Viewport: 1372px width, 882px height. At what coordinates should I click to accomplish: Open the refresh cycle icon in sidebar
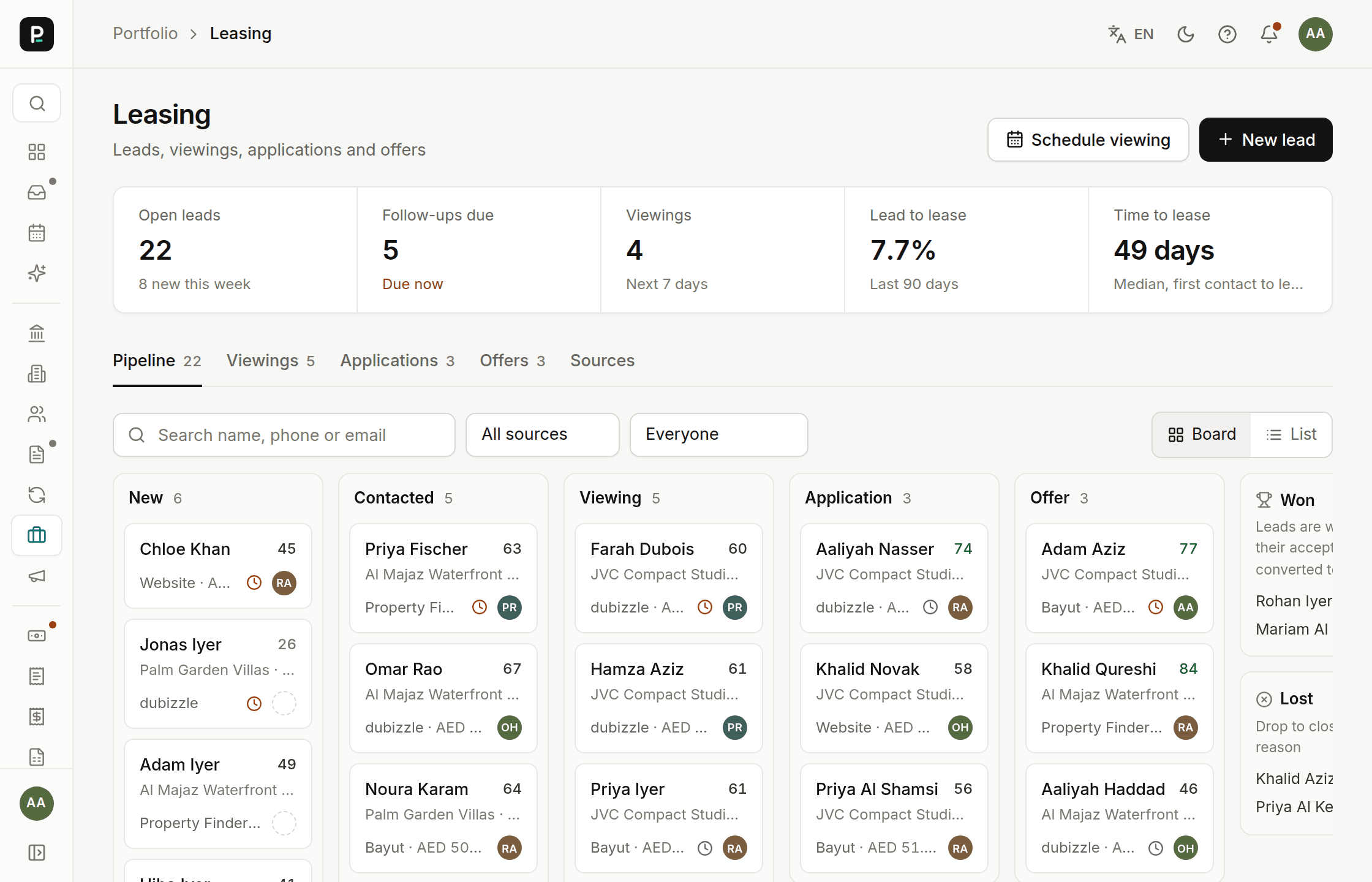37,495
